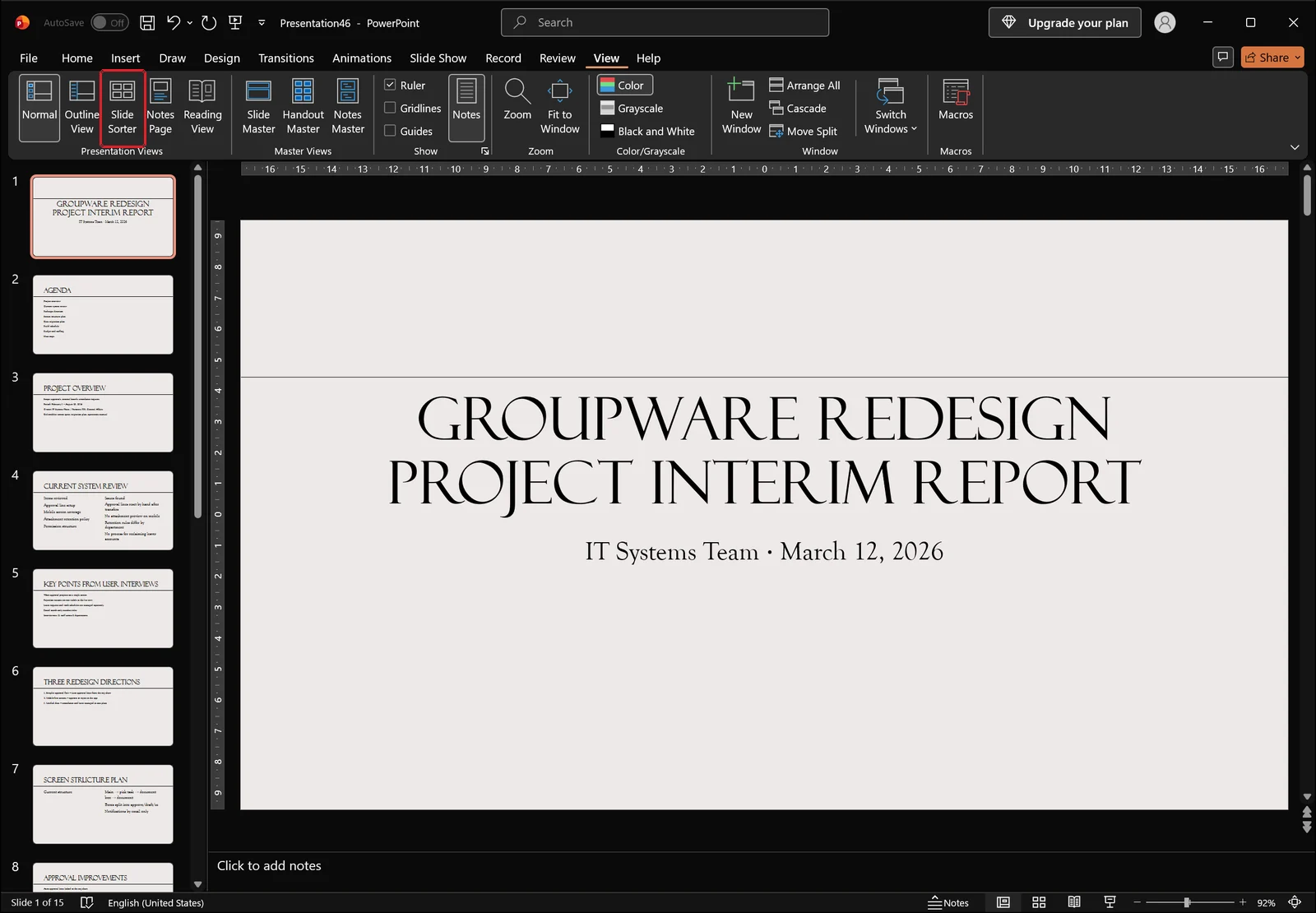Collapse the ribbon with the chevron

pyautogui.click(x=1295, y=147)
